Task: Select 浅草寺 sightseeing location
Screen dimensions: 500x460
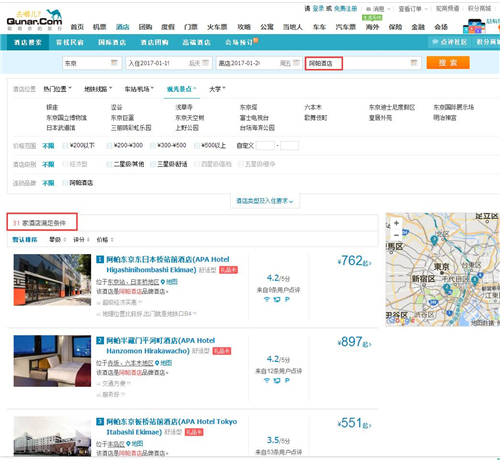Action: (184, 107)
